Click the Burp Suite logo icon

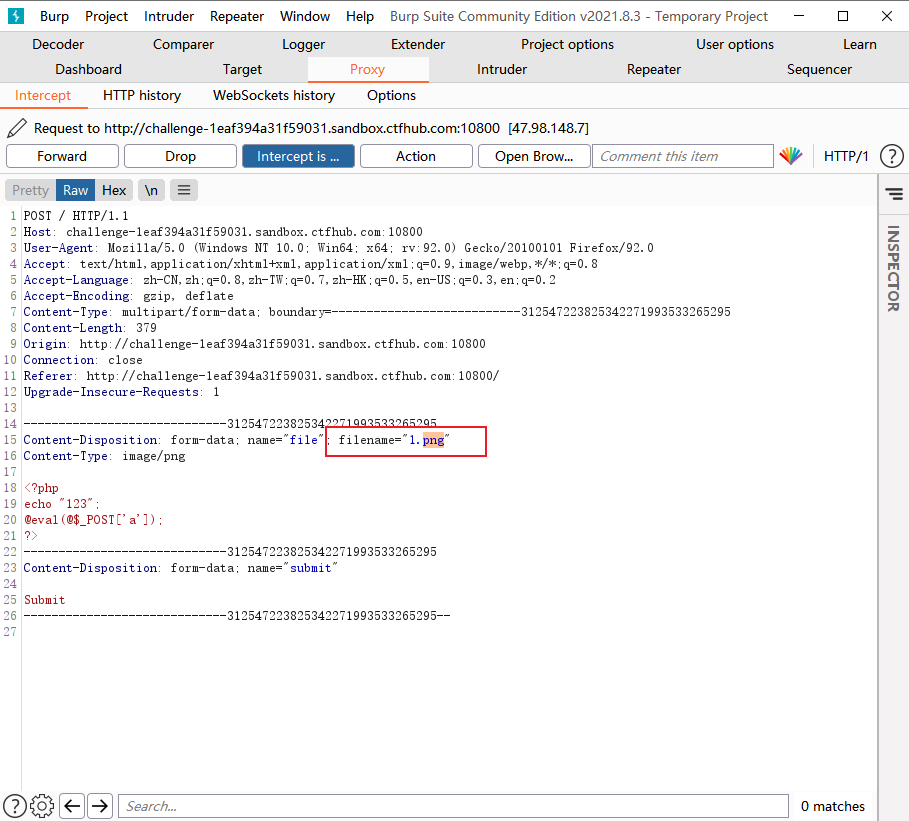point(16,16)
